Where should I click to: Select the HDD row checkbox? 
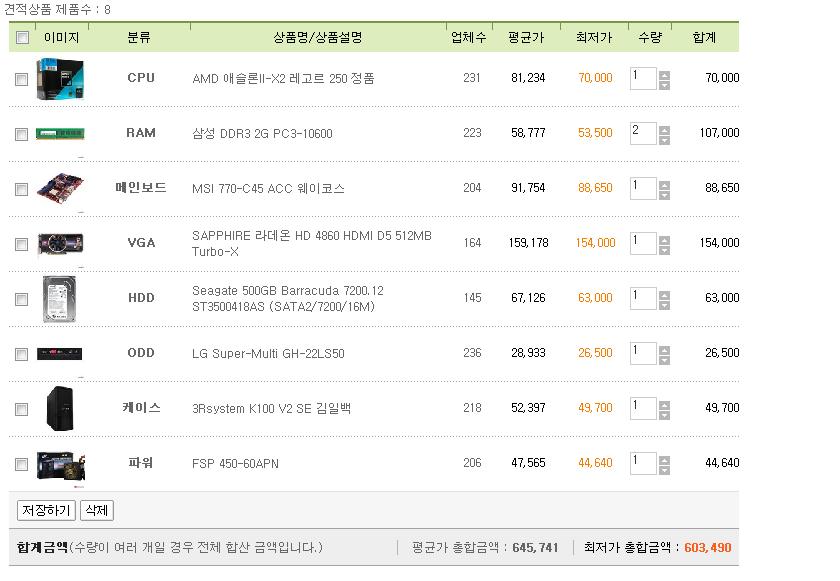21,299
